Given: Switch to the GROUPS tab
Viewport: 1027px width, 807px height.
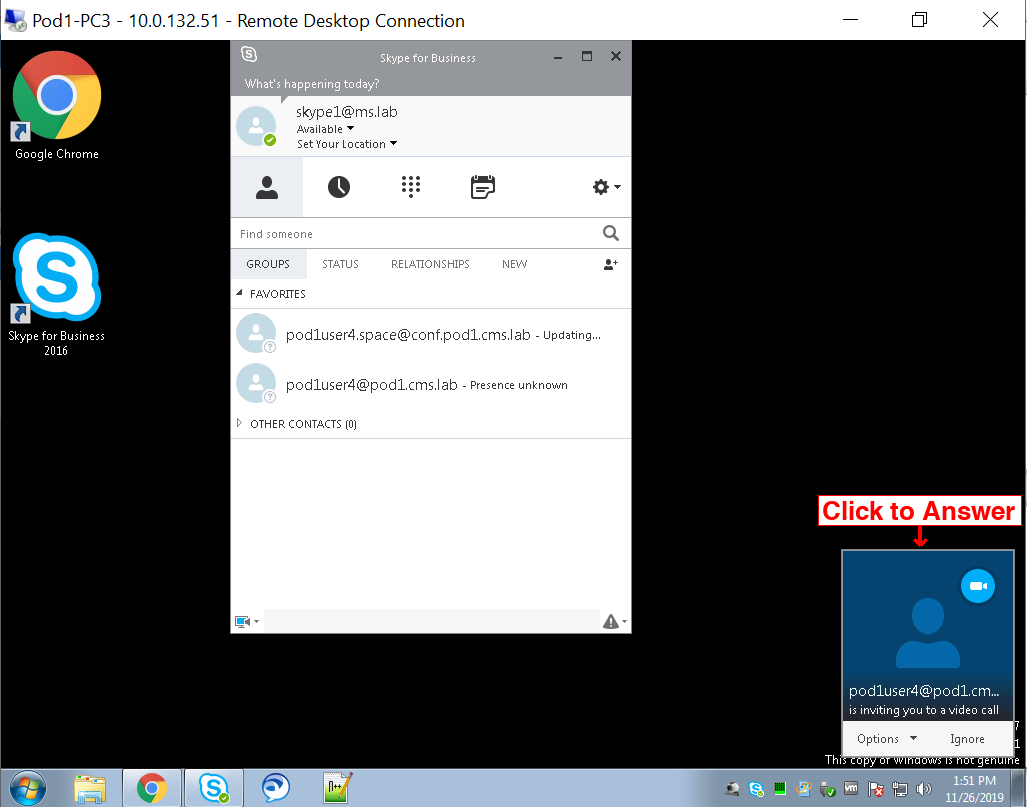Looking at the screenshot, I should pos(268,264).
